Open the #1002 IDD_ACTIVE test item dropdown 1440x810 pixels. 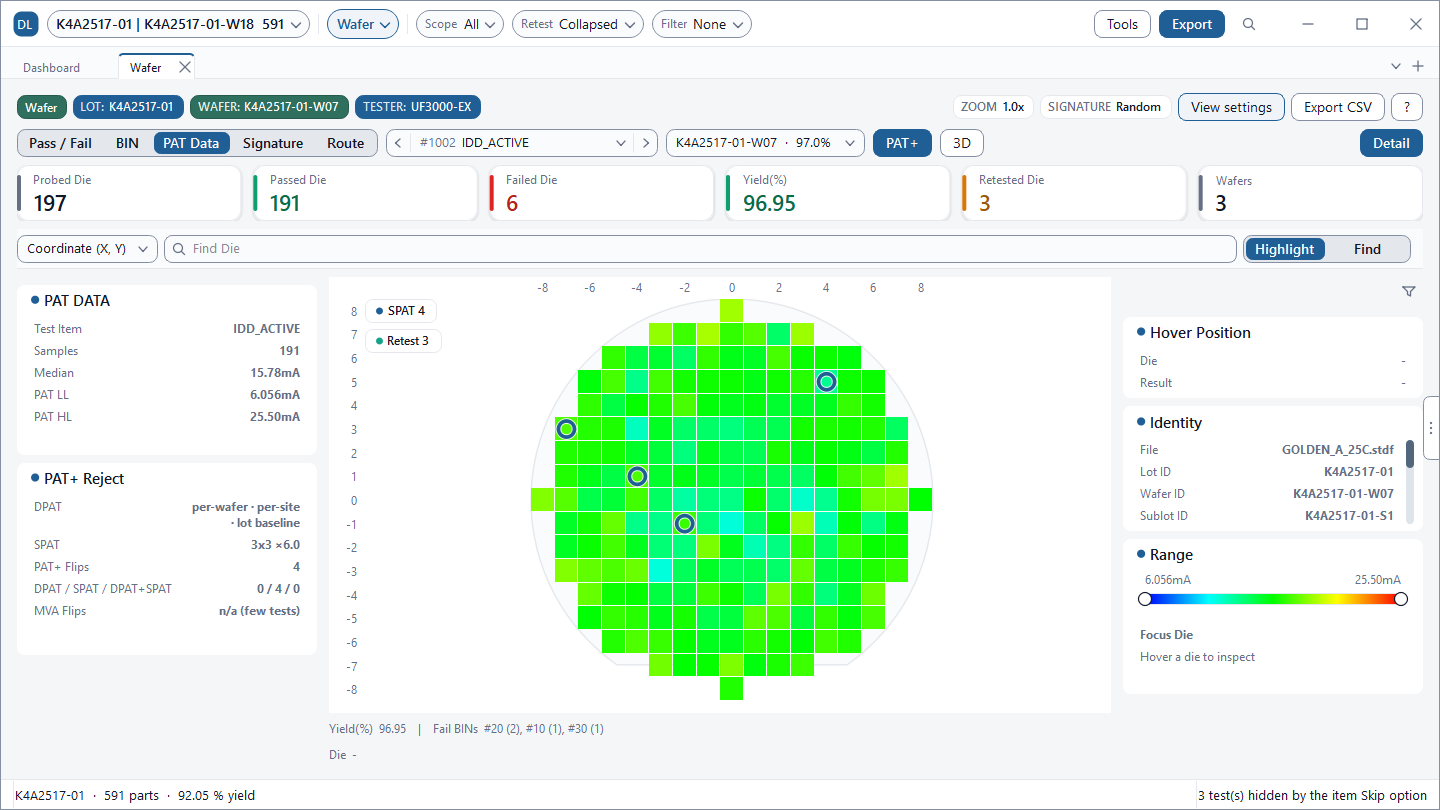(x=522, y=143)
